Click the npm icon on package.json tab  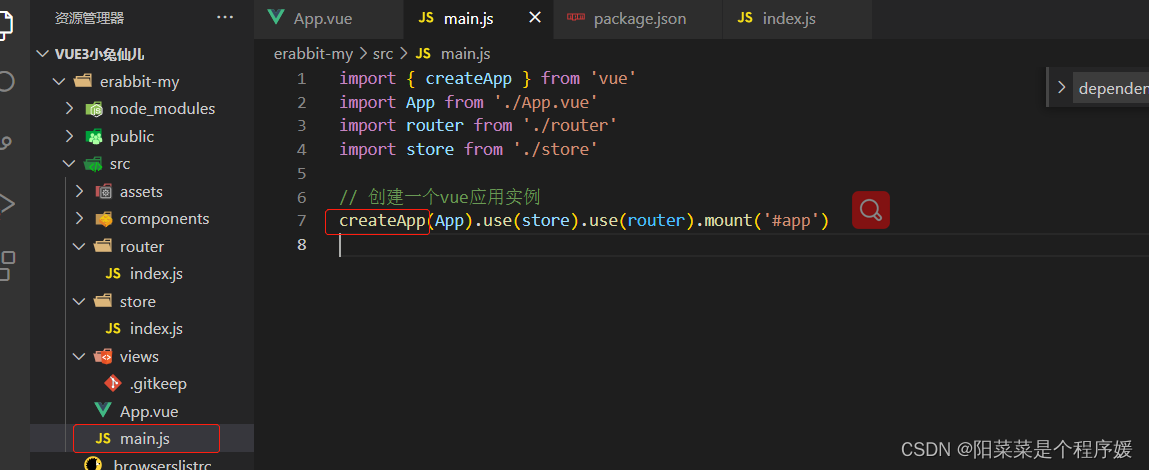point(576,18)
